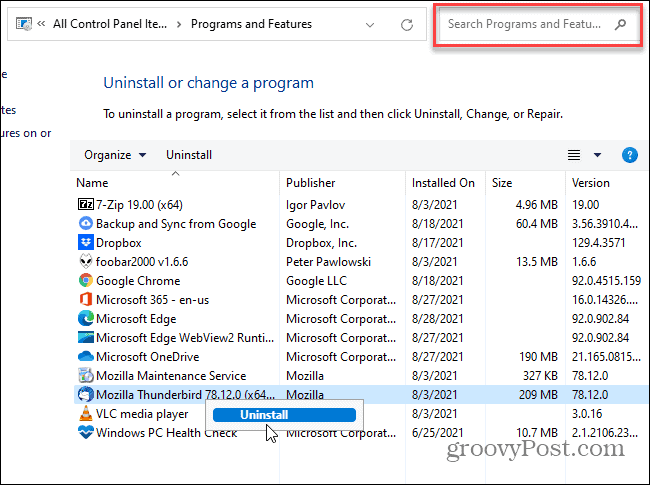Select the Google Chrome entry
The height and width of the screenshot is (485, 650).
(x=138, y=281)
